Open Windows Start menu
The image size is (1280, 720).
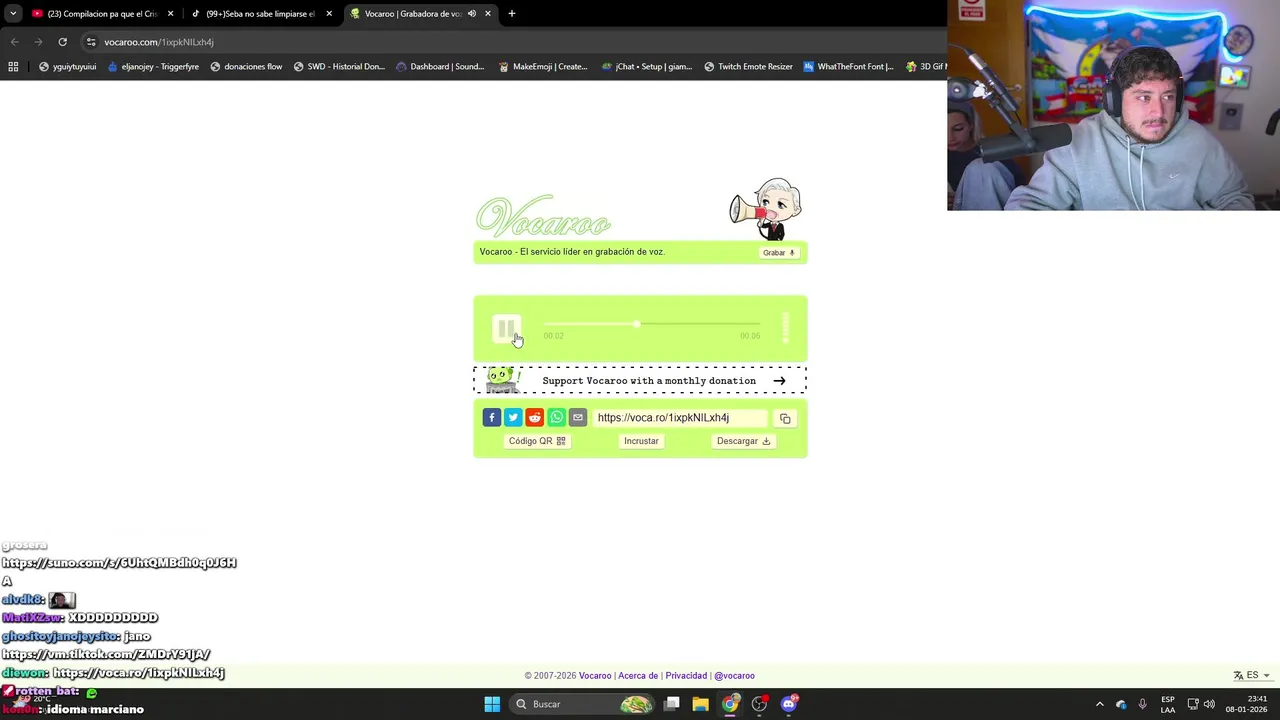point(492,704)
